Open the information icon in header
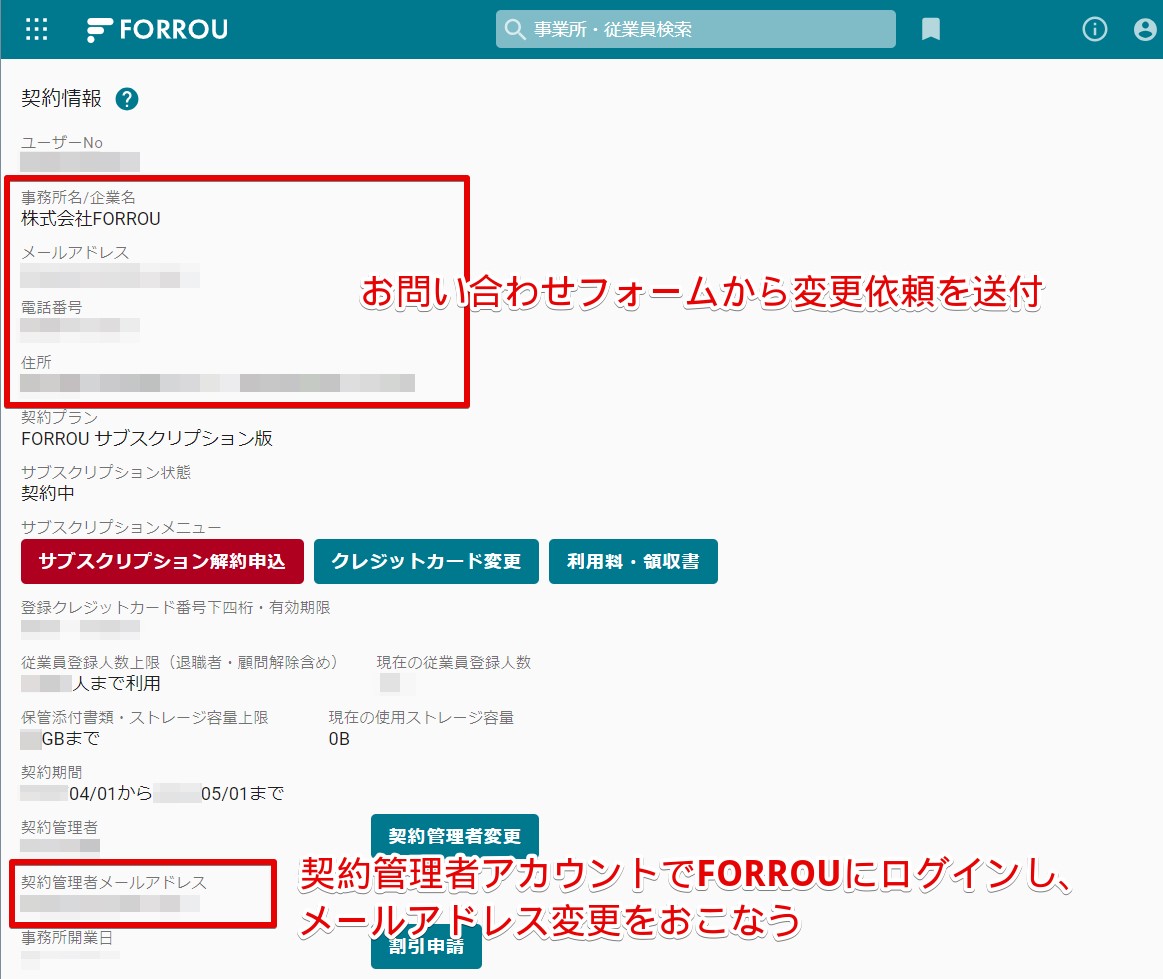 coord(1095,30)
